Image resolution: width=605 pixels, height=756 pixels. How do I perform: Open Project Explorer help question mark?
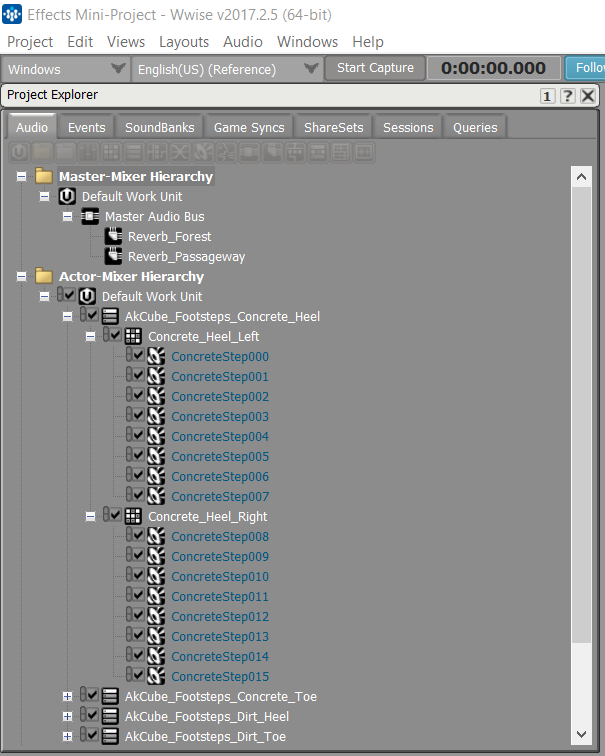568,95
